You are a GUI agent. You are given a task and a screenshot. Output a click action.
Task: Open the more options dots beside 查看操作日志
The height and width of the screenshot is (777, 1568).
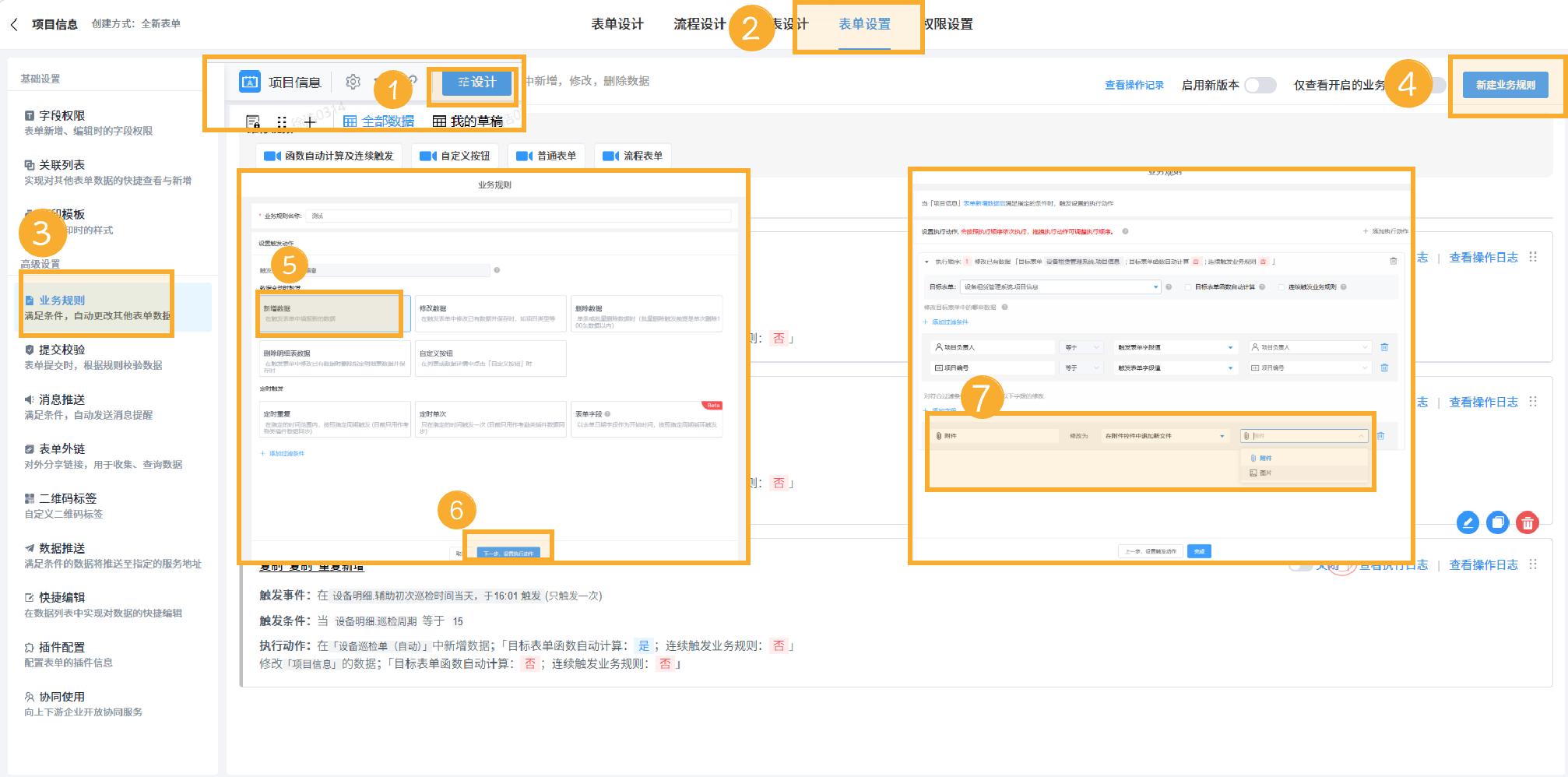[1532, 258]
